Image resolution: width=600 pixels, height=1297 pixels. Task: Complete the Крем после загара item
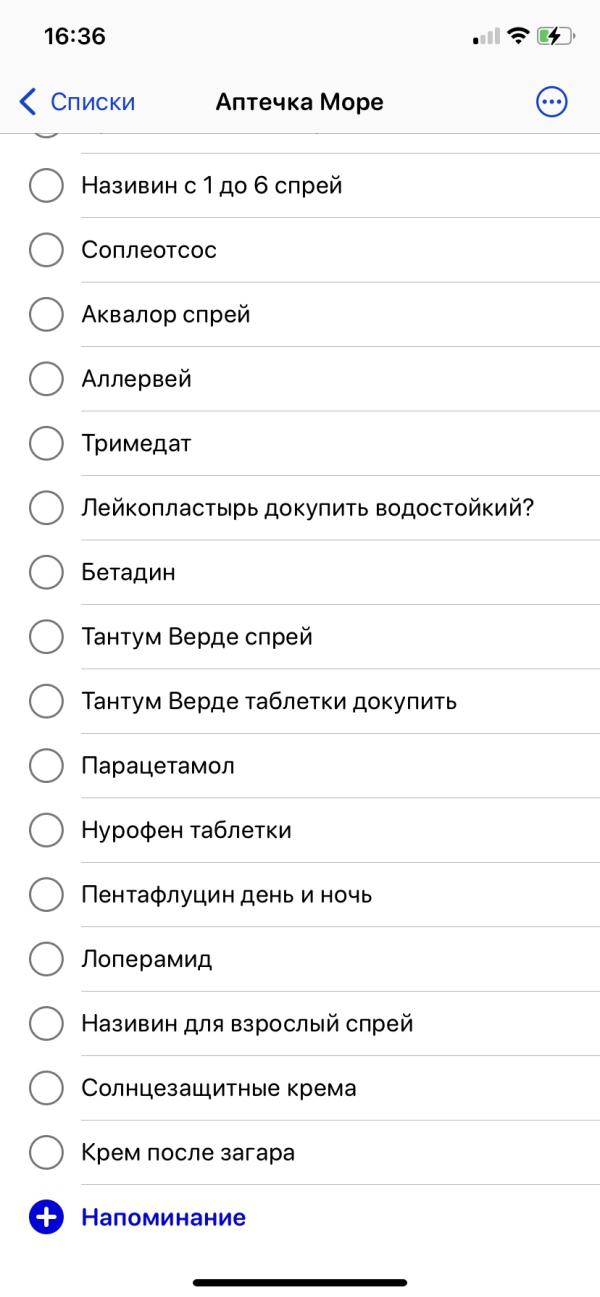point(46,1153)
